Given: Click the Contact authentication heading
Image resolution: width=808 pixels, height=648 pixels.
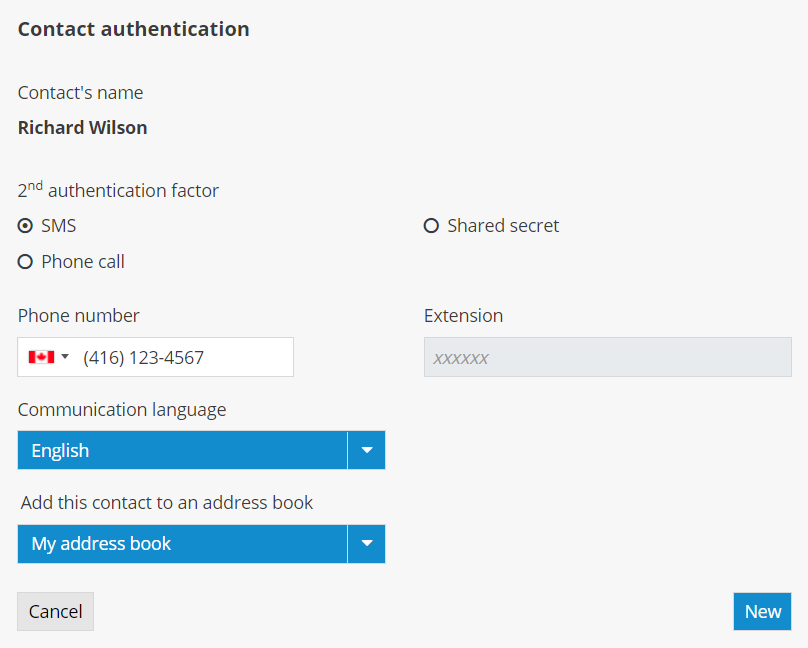Looking at the screenshot, I should [134, 29].
